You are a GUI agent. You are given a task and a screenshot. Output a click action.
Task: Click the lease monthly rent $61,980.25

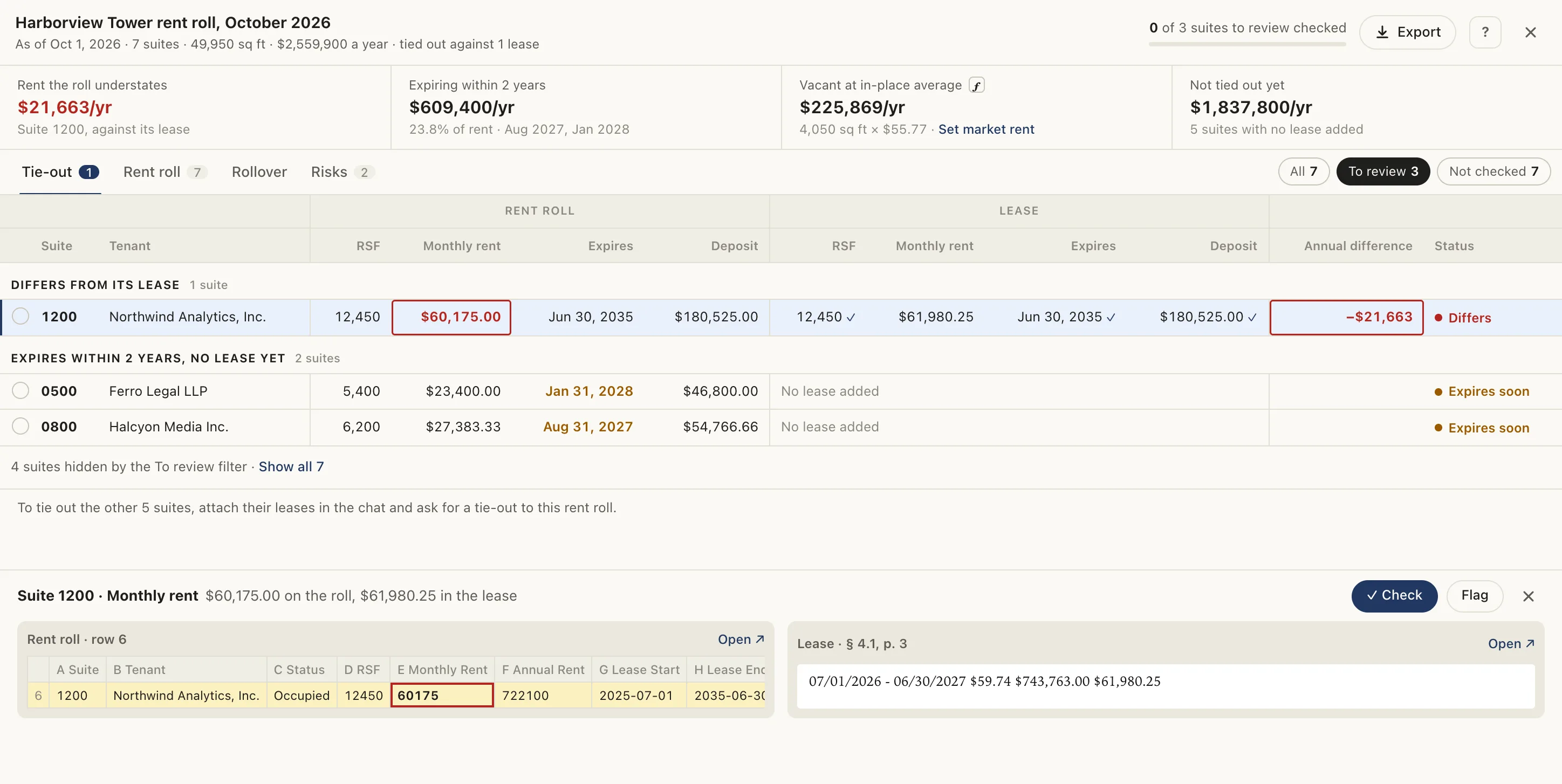click(x=936, y=317)
